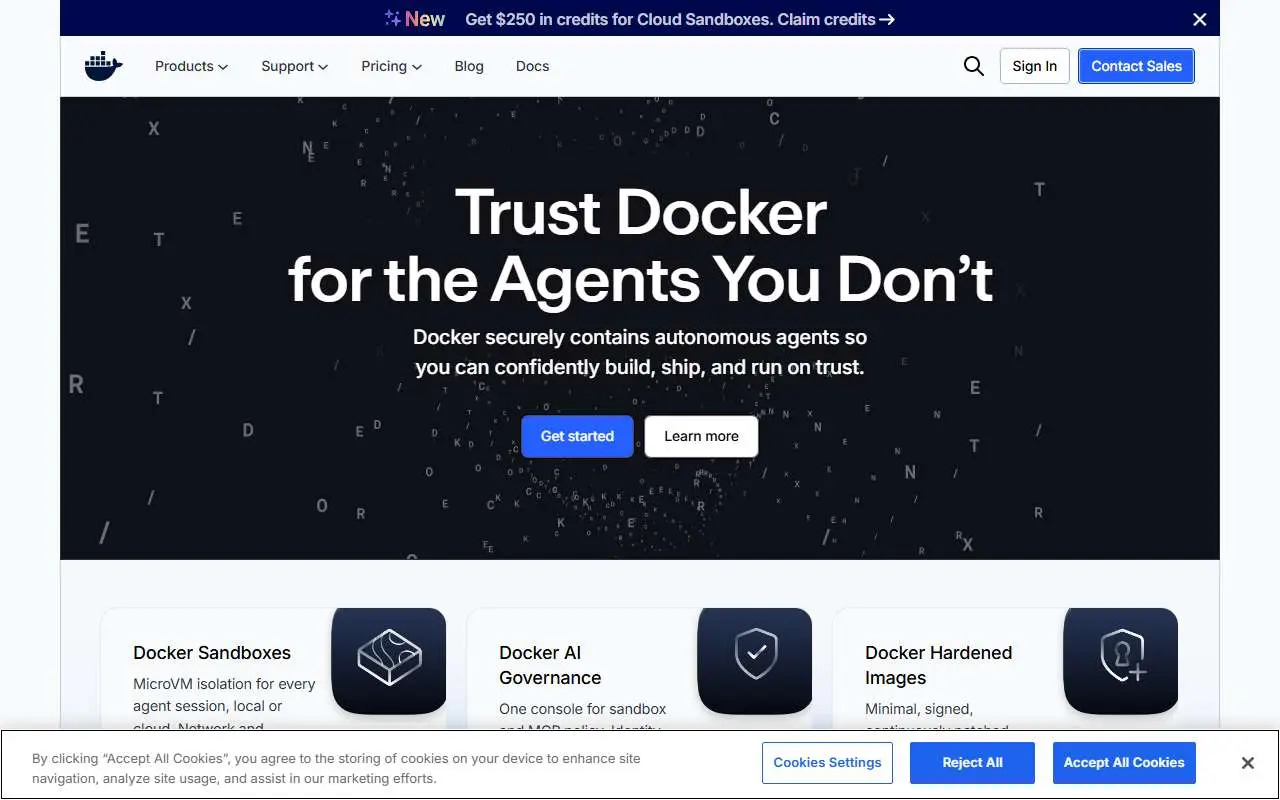Click the Learn more button
This screenshot has width=1280, height=800.
click(x=701, y=436)
